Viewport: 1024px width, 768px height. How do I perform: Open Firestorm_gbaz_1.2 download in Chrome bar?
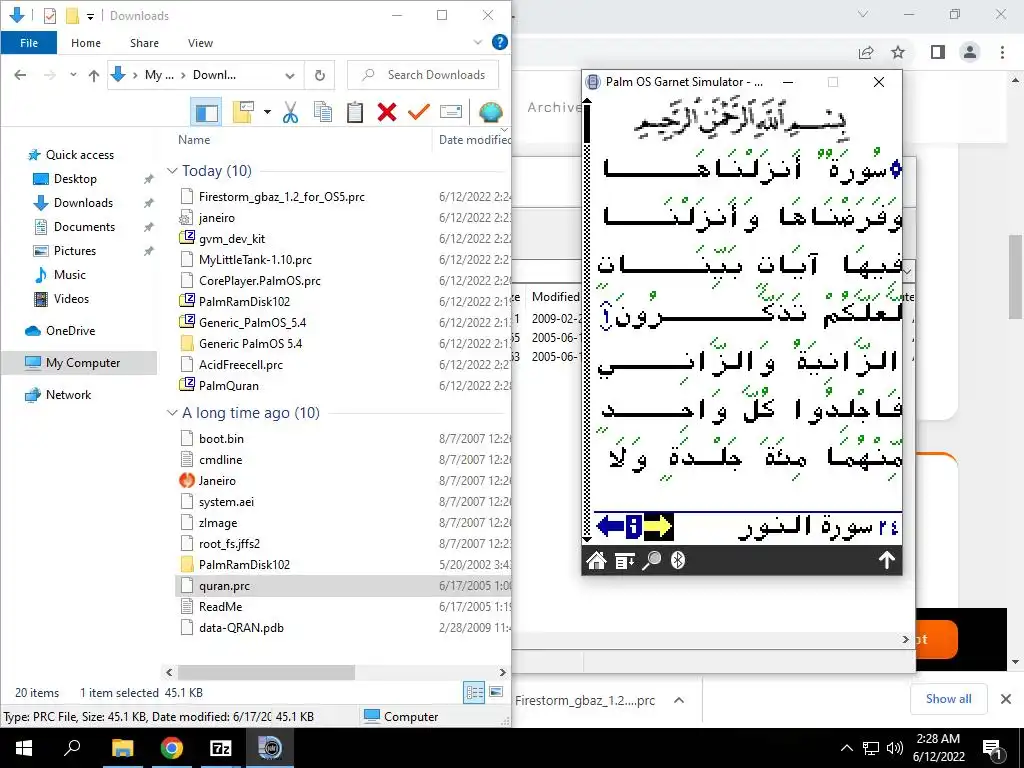(585, 701)
